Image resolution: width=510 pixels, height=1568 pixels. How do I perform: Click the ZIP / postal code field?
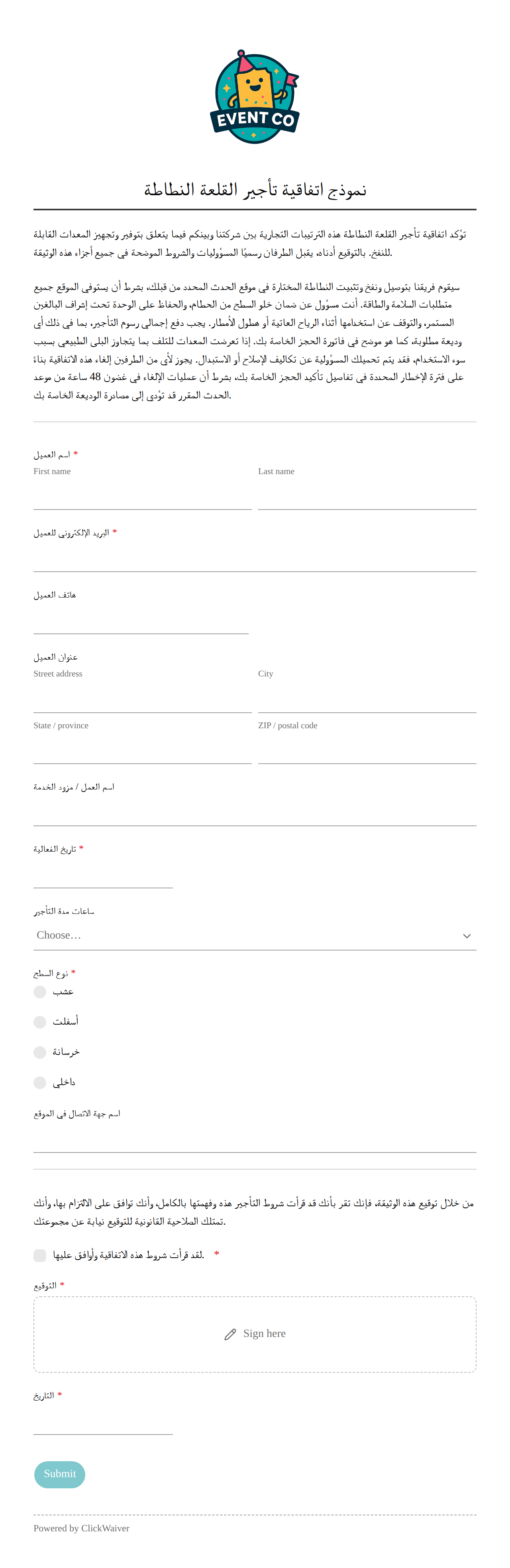(x=367, y=749)
